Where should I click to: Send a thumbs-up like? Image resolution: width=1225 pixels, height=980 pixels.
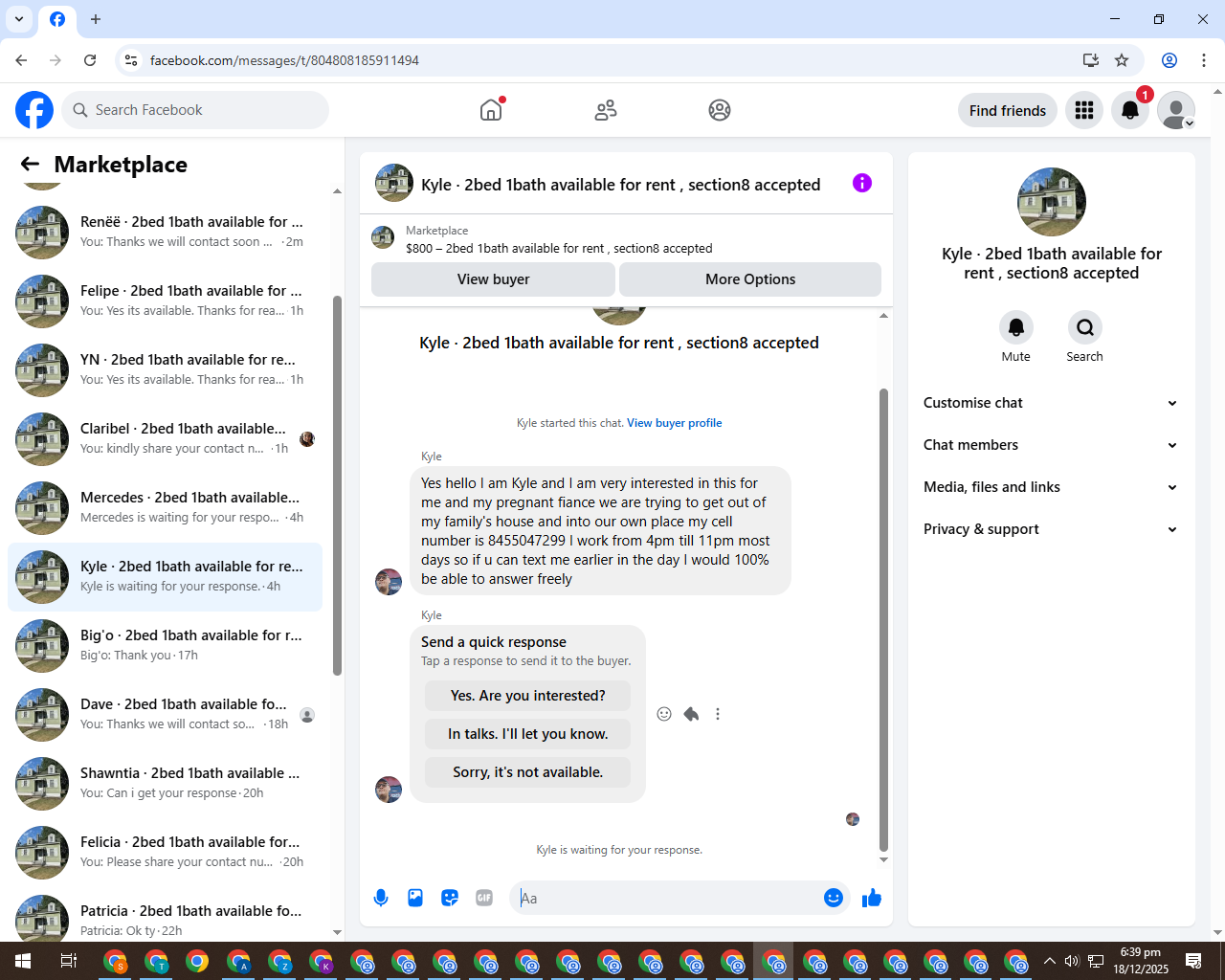[872, 898]
